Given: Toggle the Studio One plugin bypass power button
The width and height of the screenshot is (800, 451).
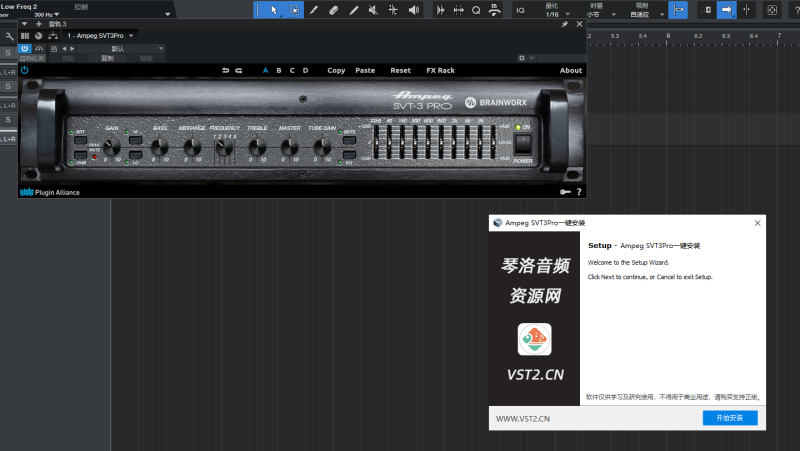Looking at the screenshot, I should (24, 48).
